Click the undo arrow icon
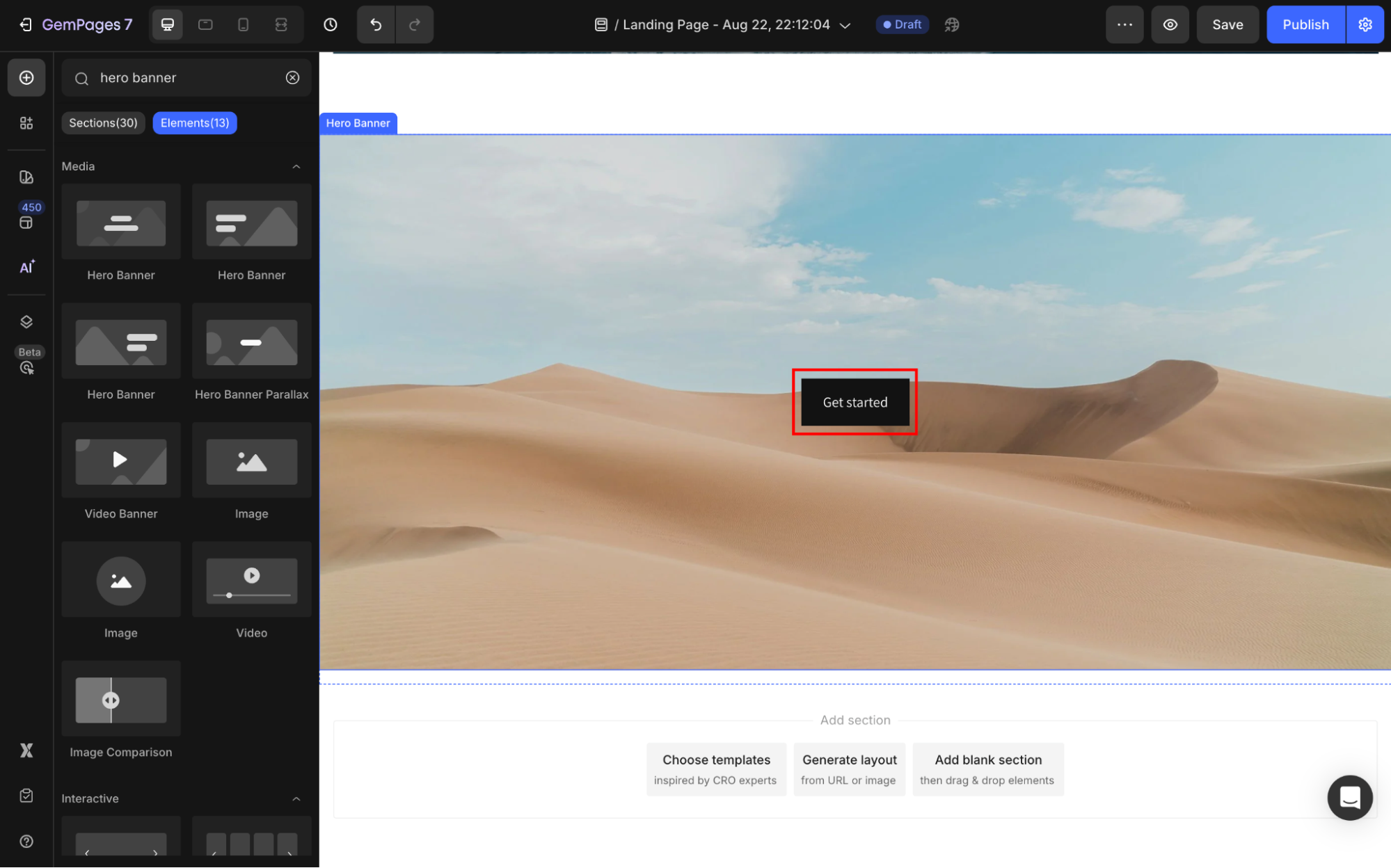Image resolution: width=1391 pixels, height=868 pixels. [376, 25]
